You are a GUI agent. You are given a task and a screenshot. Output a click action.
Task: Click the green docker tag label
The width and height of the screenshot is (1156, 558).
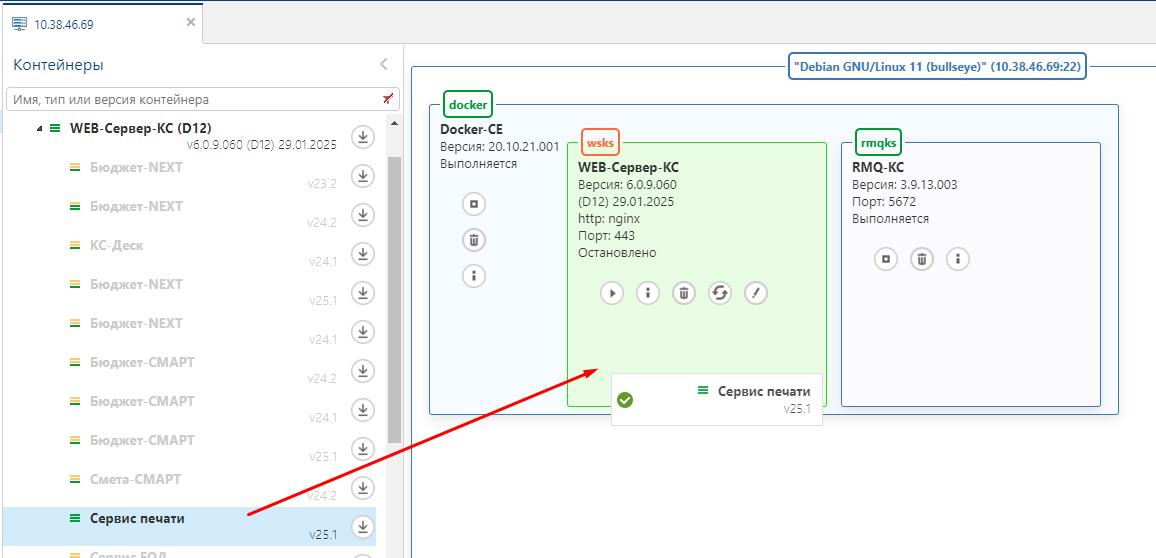pos(468,105)
